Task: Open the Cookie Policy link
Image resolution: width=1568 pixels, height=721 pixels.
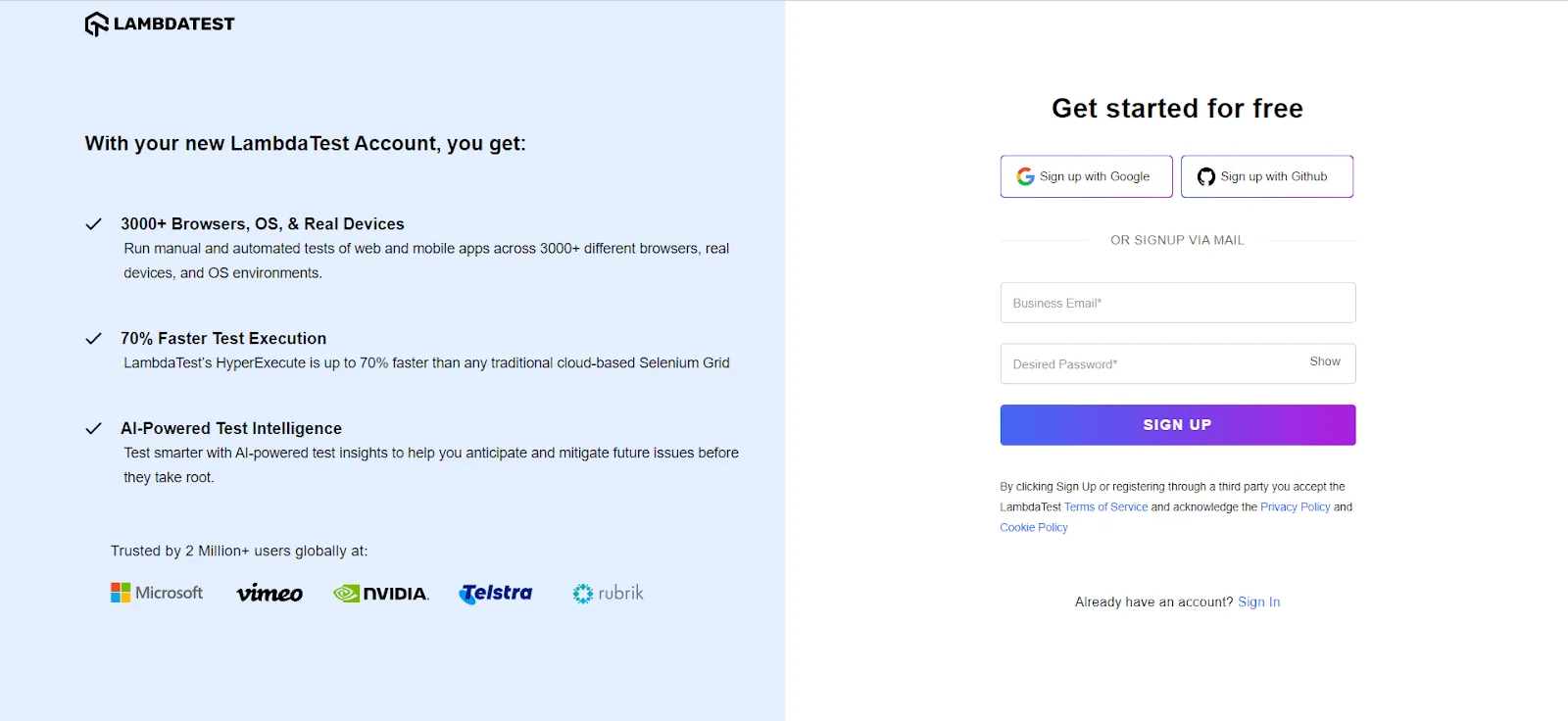Action: point(1034,528)
